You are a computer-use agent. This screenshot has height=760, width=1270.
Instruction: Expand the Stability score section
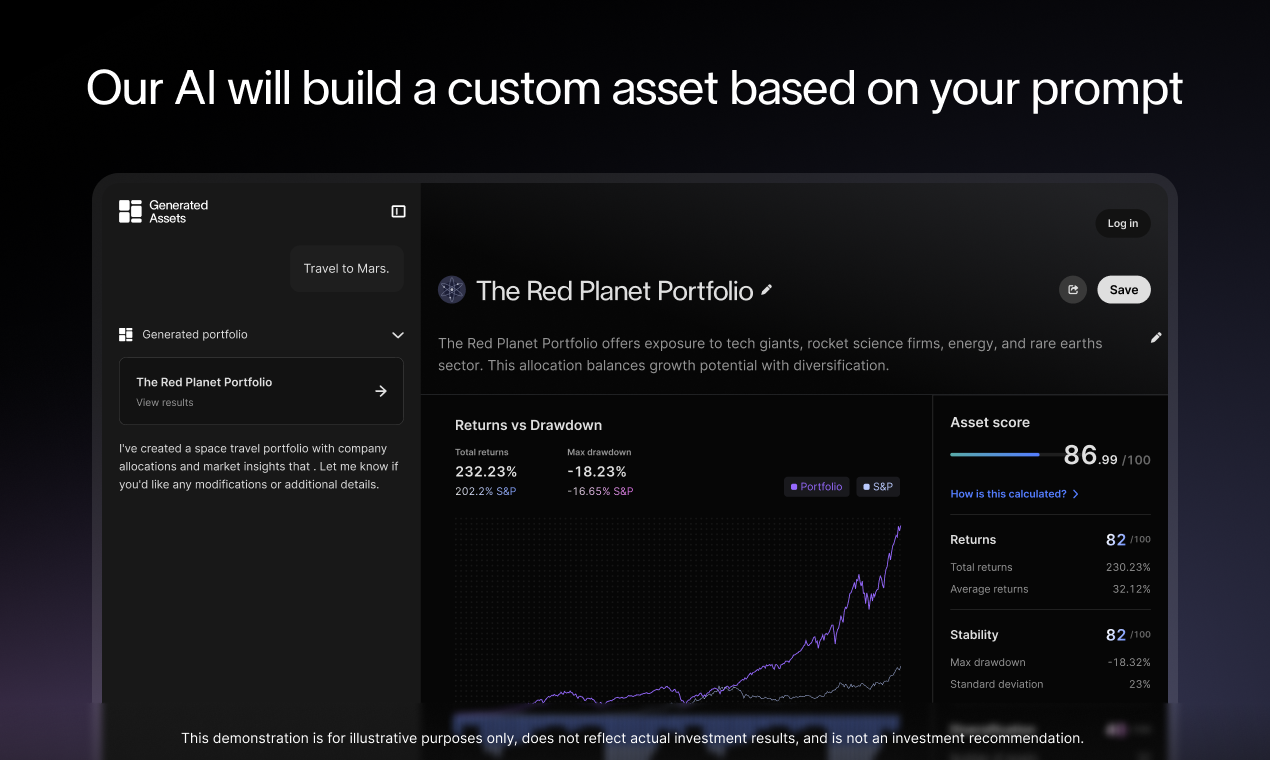1050,635
